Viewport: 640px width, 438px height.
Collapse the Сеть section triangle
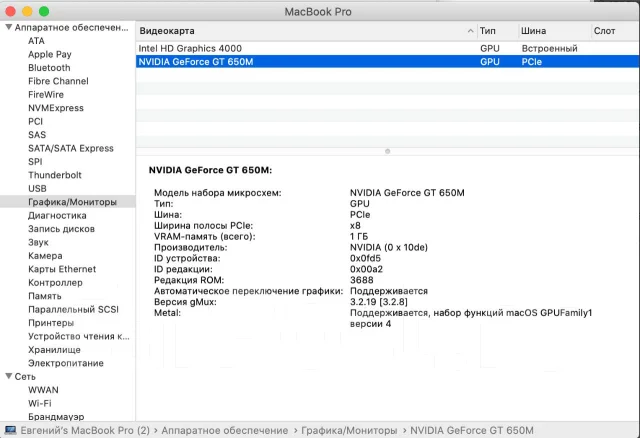pos(9,376)
